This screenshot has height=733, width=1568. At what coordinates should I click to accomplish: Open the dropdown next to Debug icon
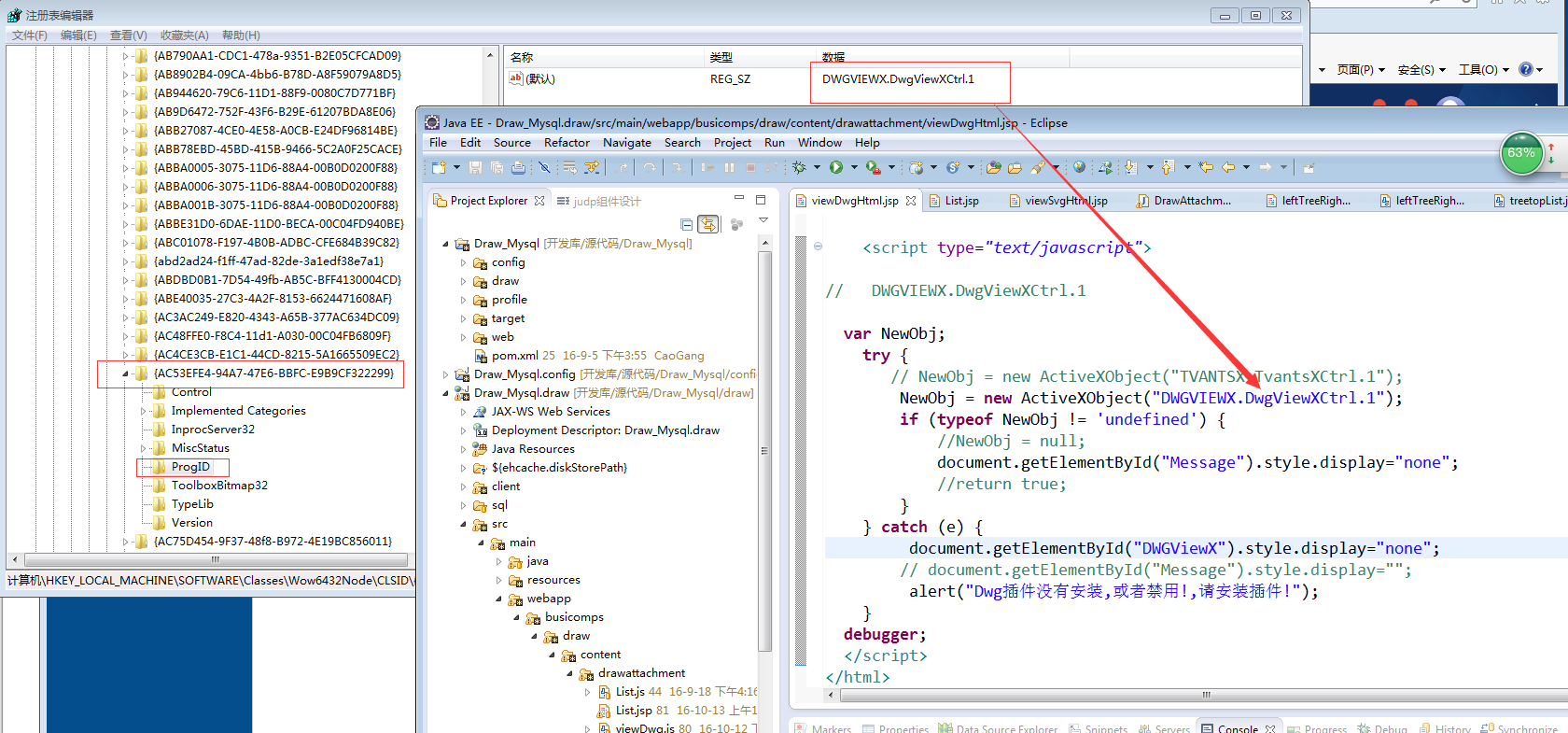click(817, 167)
